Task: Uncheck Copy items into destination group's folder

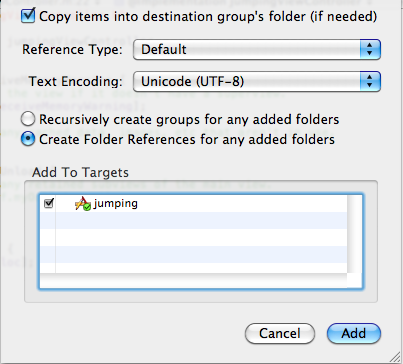Action: click(28, 16)
